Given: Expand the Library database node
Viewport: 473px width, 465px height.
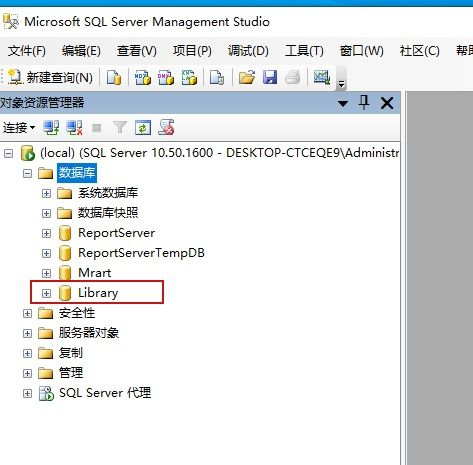Looking at the screenshot, I should (x=46, y=293).
